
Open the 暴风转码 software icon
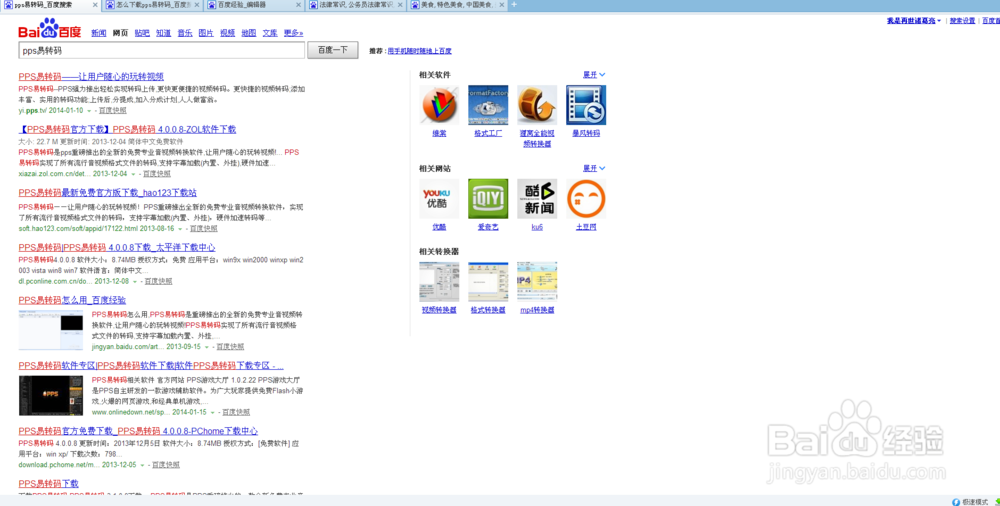(x=586, y=105)
